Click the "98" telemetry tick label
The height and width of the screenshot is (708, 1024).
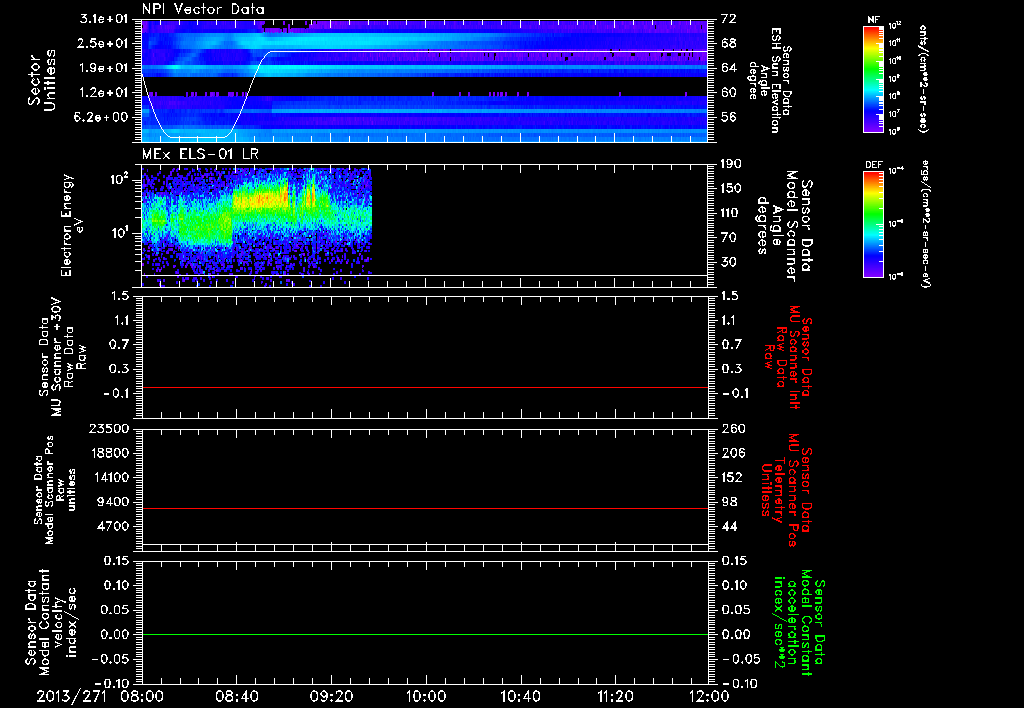click(729, 502)
